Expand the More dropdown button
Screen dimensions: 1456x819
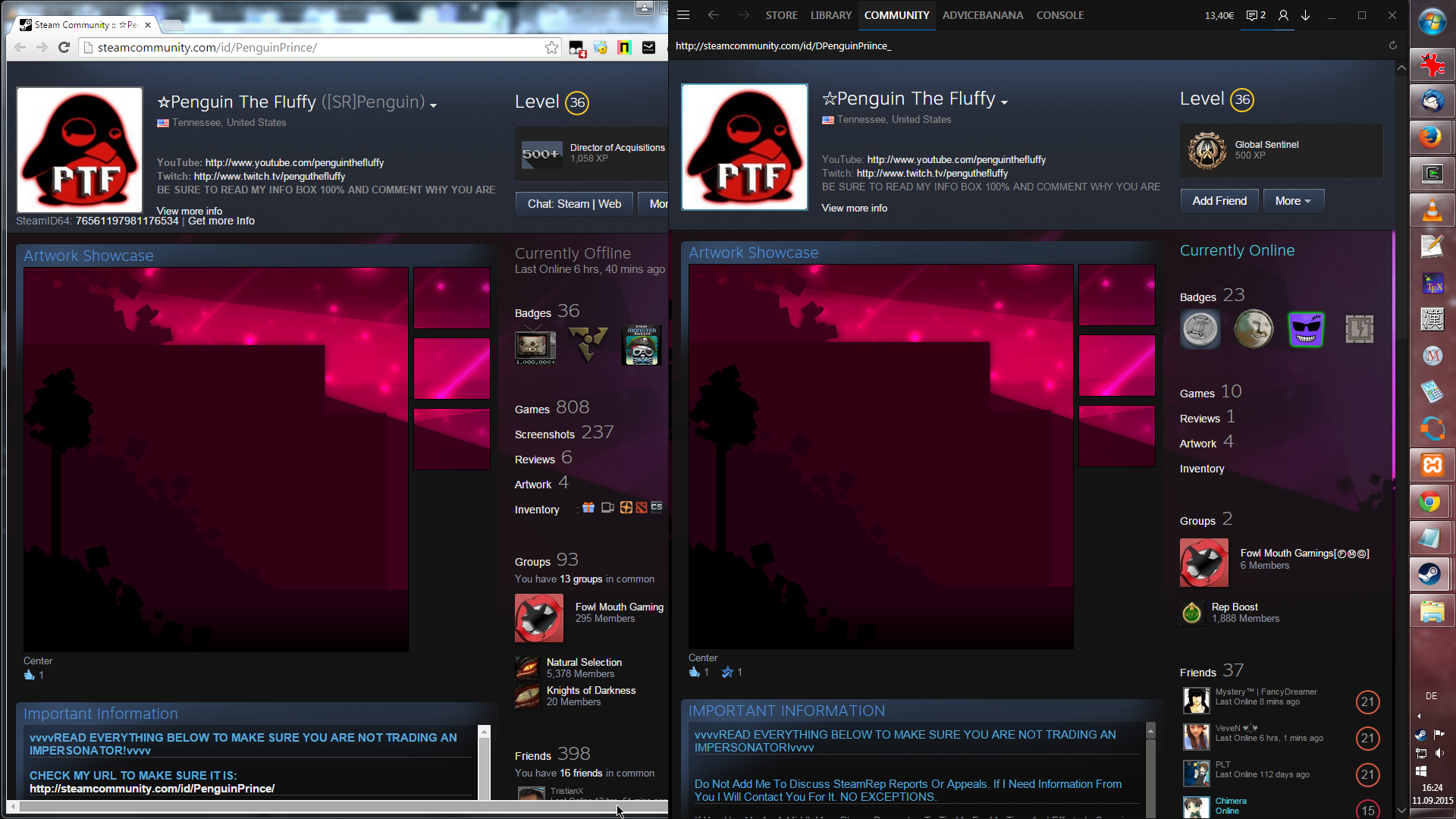[1293, 201]
